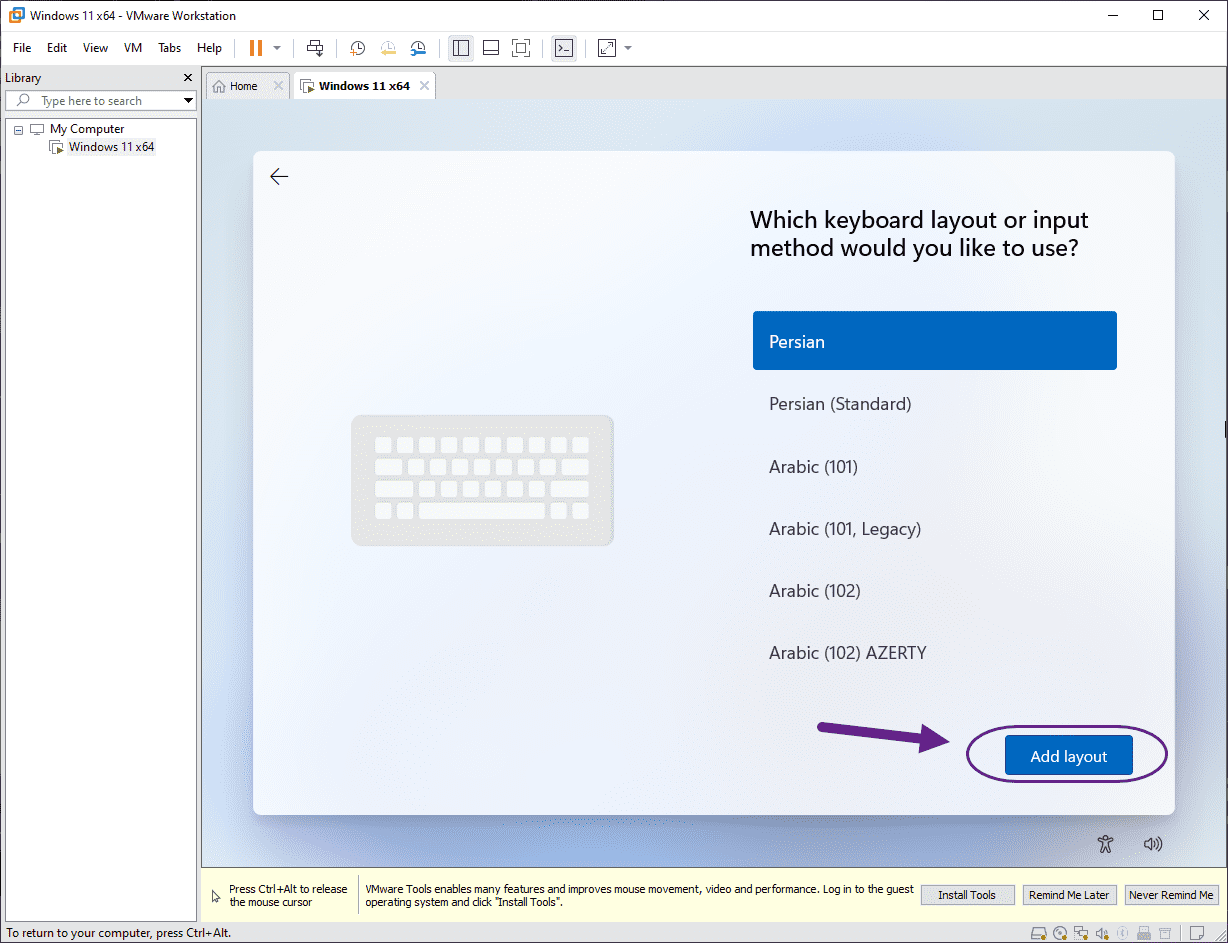Close the Library panel
The image size is (1228, 943).
[188, 78]
